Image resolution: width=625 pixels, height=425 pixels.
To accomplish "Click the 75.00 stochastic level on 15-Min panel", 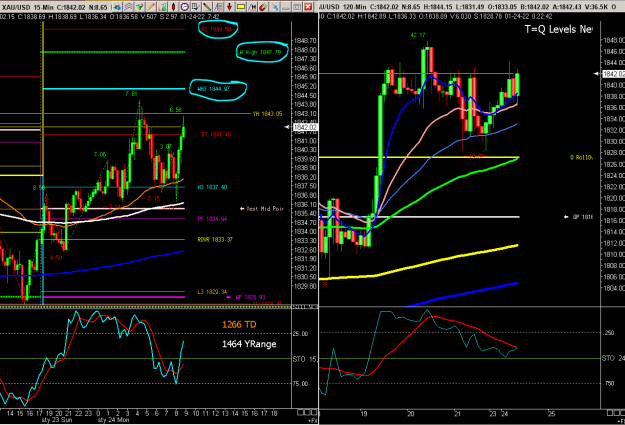I will point(301,384).
